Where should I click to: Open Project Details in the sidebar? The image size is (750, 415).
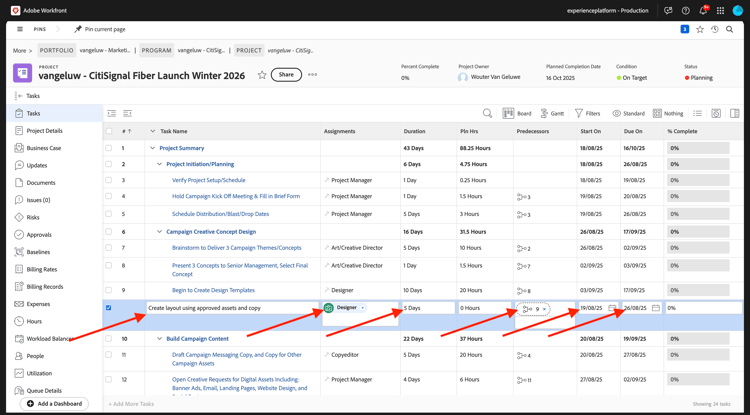coord(44,131)
